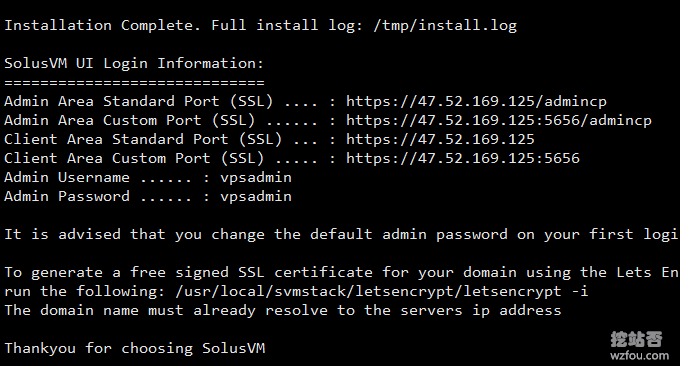680x366 pixels.
Task: Click the Client Area Standard Port URL
Action: pyautogui.click(x=440, y=140)
